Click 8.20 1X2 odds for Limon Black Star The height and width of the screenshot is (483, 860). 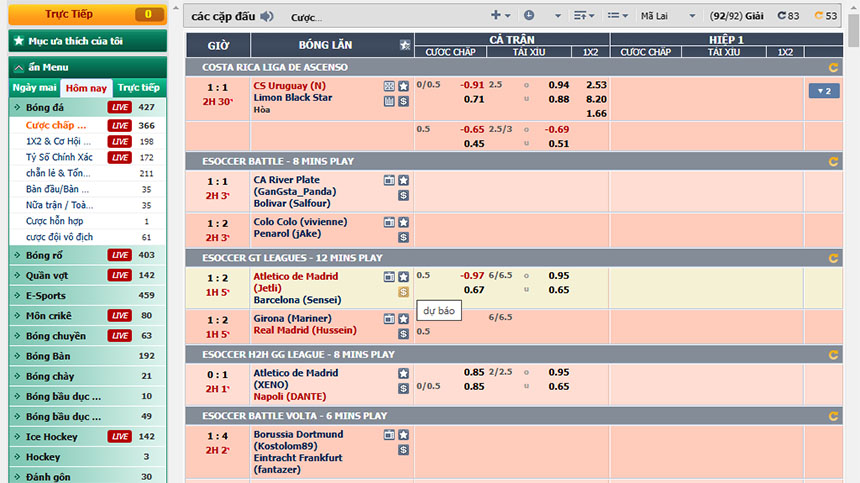tap(596, 99)
